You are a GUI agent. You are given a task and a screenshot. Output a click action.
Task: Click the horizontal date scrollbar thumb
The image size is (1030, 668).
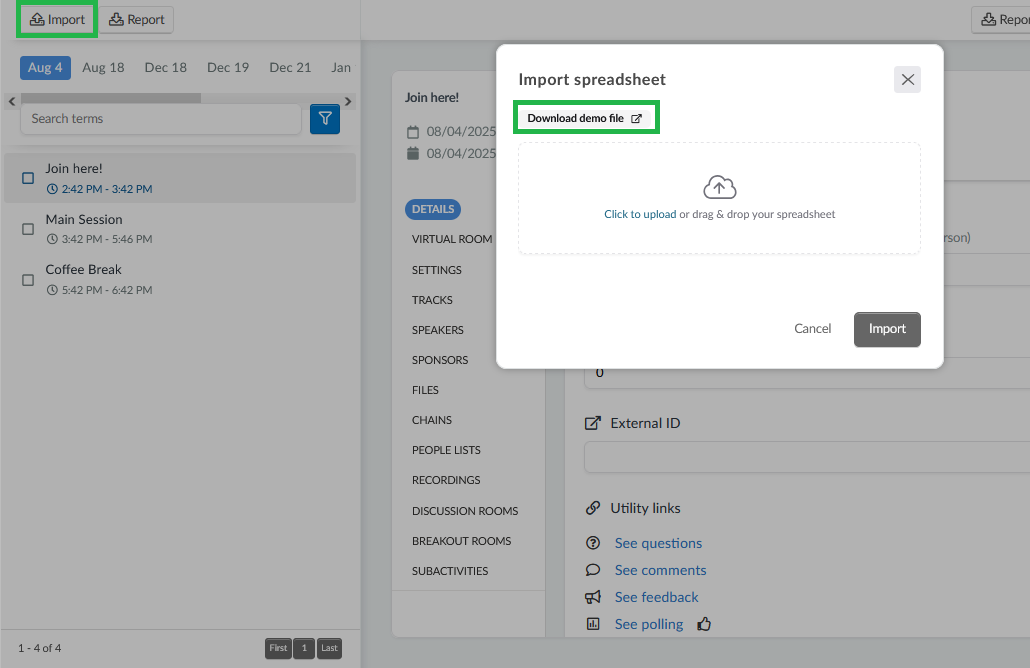[x=111, y=98]
